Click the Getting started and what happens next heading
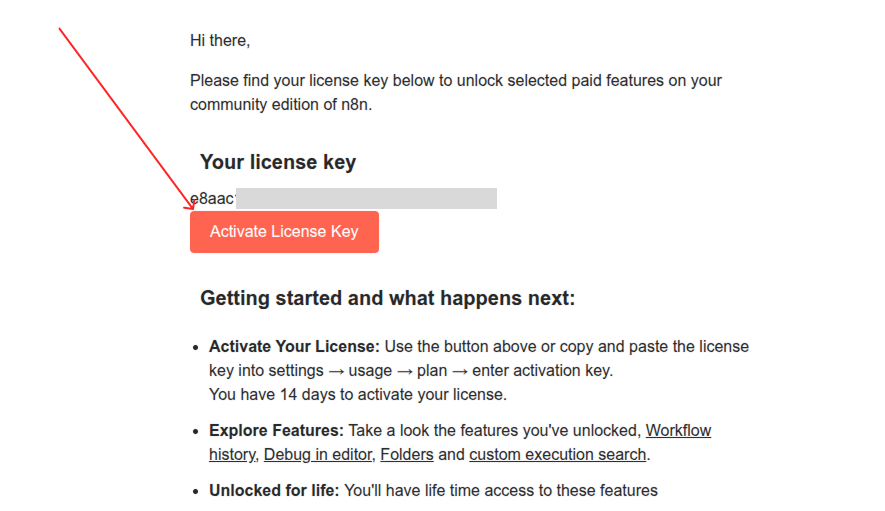 click(x=387, y=298)
